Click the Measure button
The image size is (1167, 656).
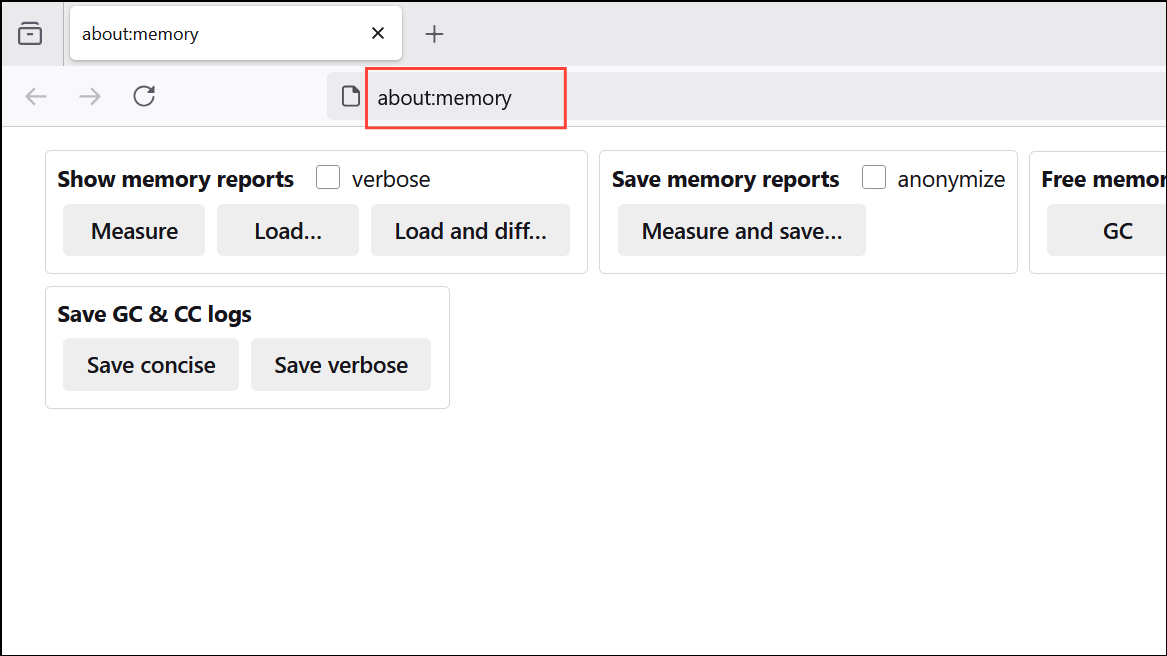(x=133, y=230)
